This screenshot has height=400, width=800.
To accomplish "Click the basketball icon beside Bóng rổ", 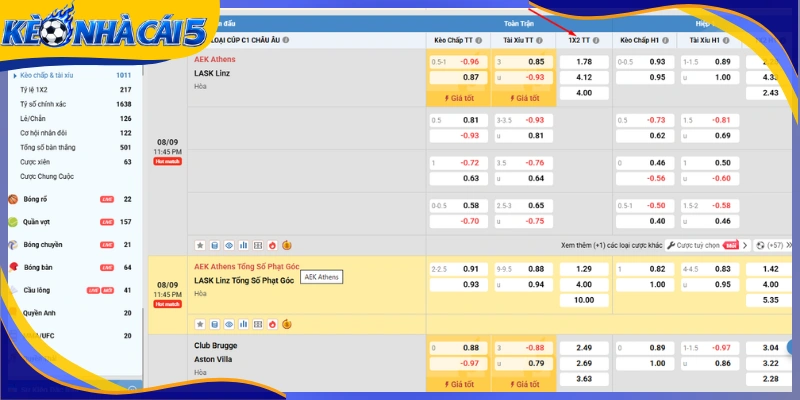I will pyautogui.click(x=13, y=199).
